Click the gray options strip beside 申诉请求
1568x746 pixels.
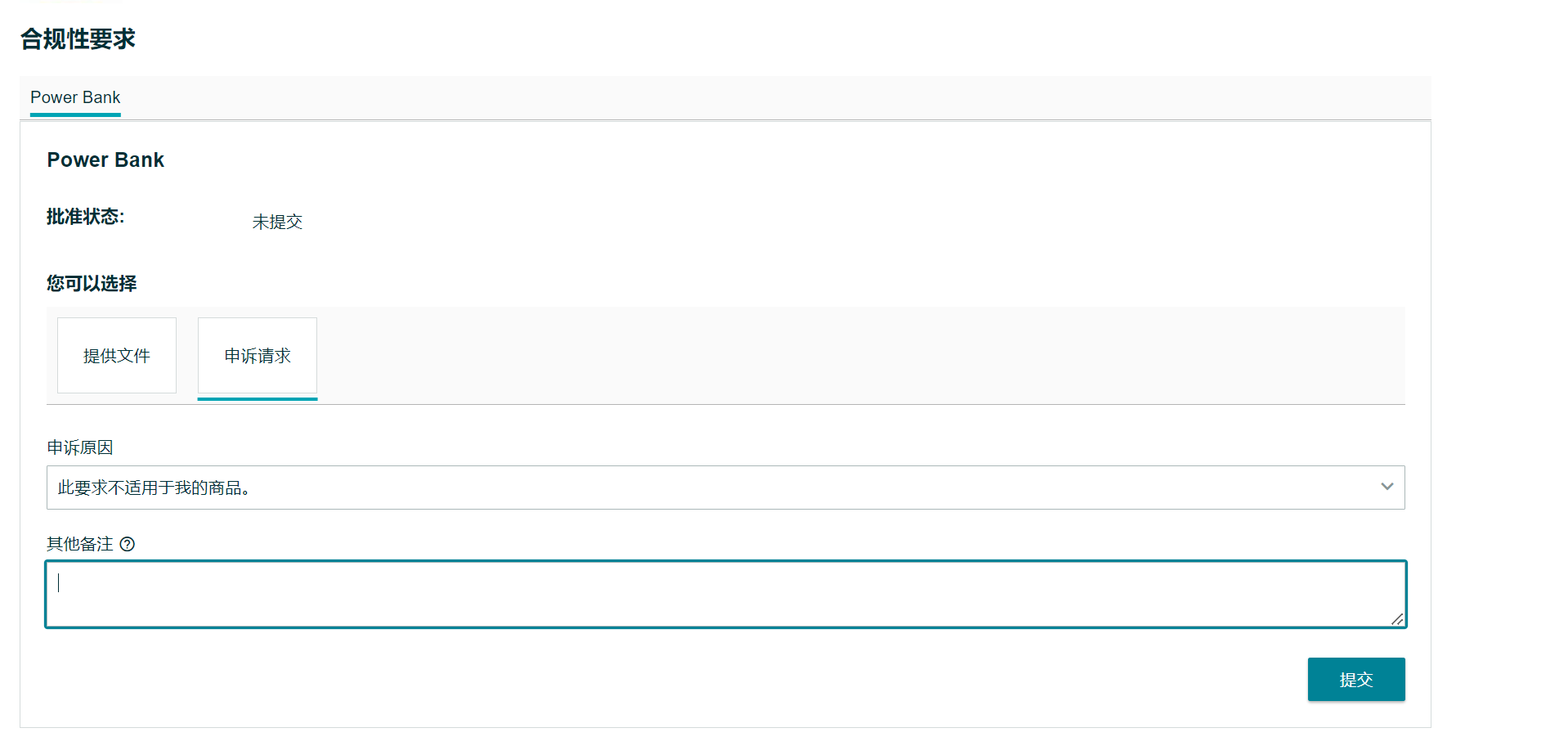[x=861, y=356]
